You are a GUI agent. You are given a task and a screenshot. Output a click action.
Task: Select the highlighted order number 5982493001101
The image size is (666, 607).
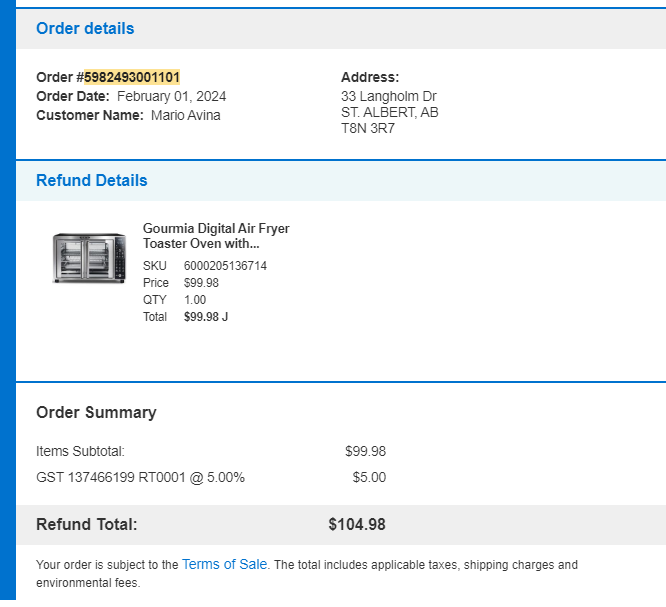[132, 77]
